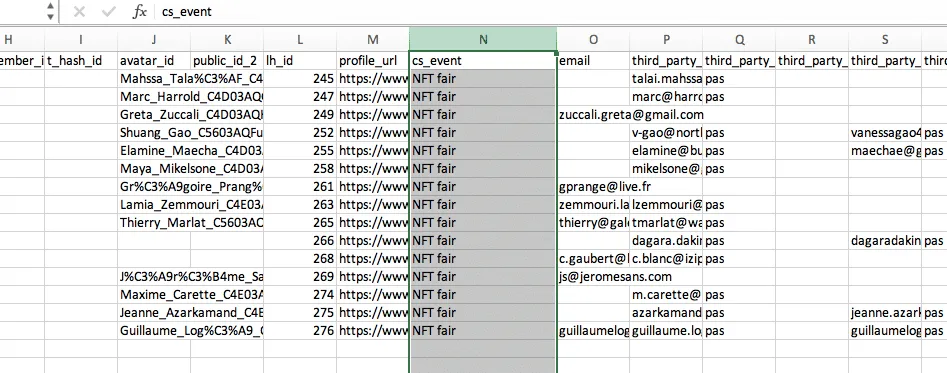This screenshot has height=373, width=947.
Task: Select column O header
Action: click(593, 40)
